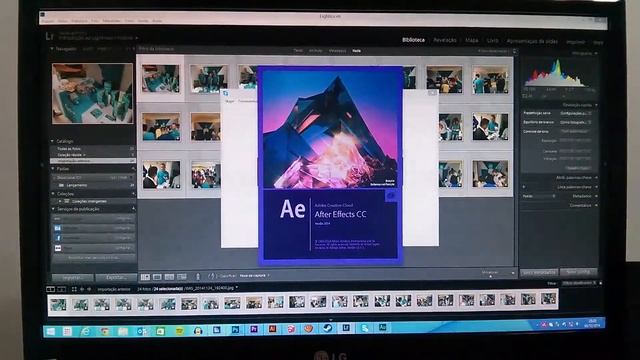Expand the Lista palavras-chave panel
640x360 pixels.
click(x=596, y=187)
